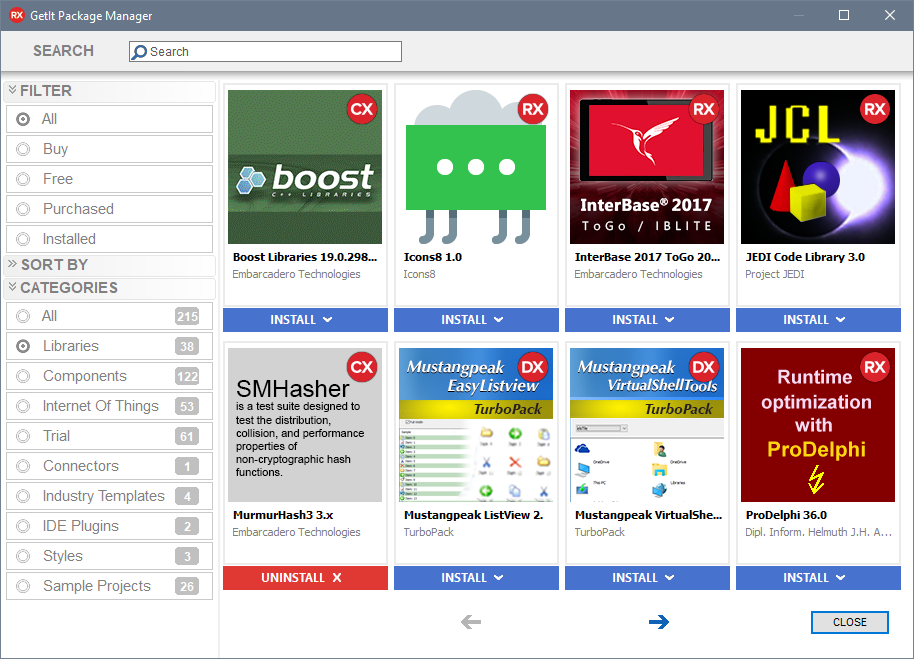The height and width of the screenshot is (659, 914).
Task: Click the DX badge on Mustangpeak VirtualShellTools
Action: tap(704, 367)
